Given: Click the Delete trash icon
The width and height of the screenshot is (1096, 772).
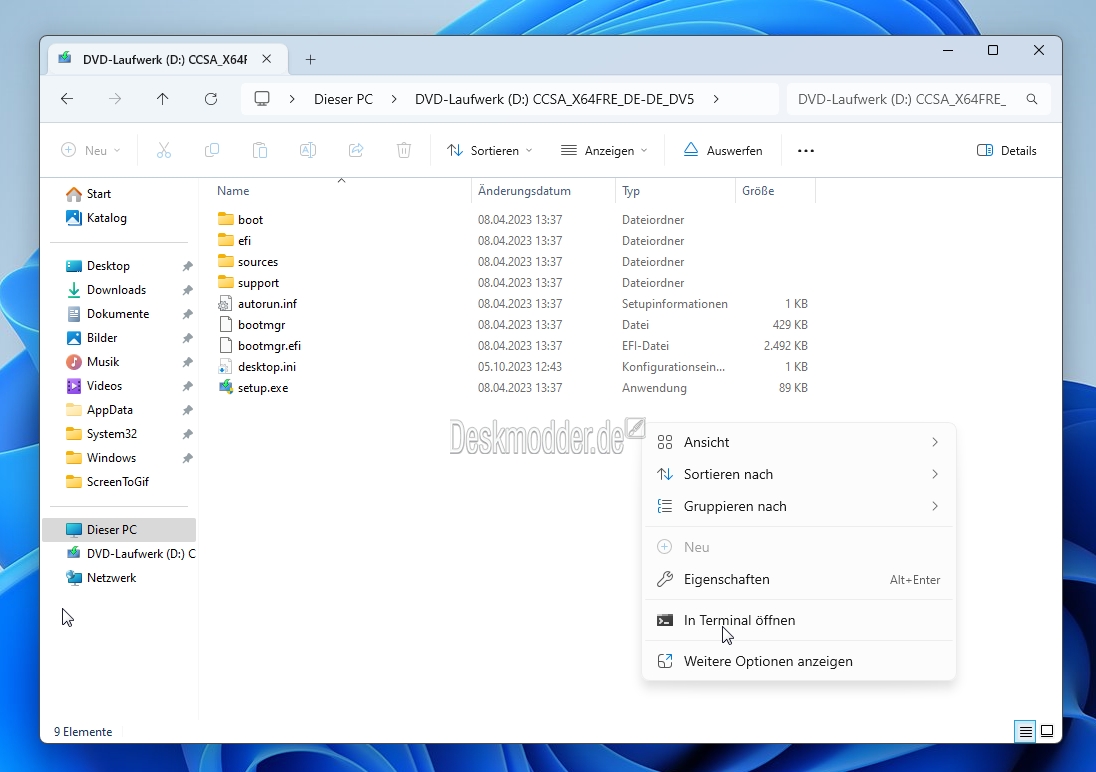Looking at the screenshot, I should click(404, 150).
